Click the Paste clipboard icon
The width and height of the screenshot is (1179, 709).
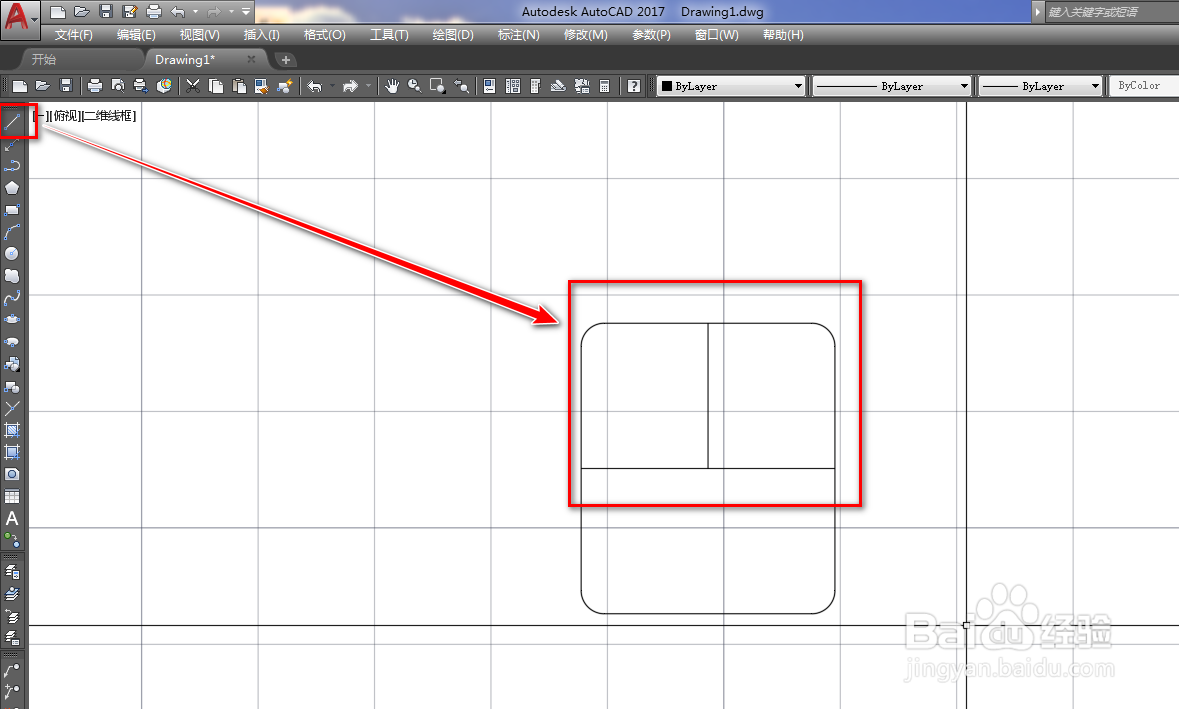tap(239, 86)
